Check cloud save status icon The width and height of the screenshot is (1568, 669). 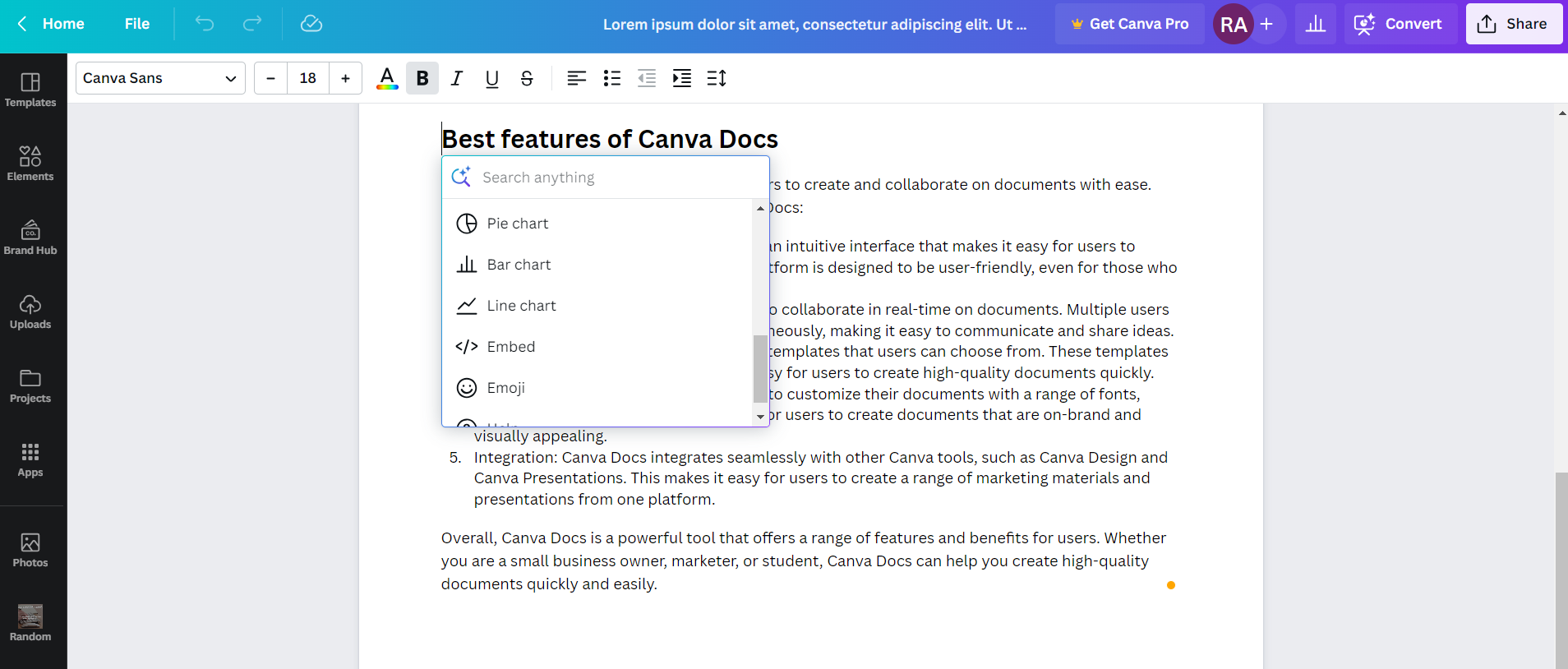(311, 24)
